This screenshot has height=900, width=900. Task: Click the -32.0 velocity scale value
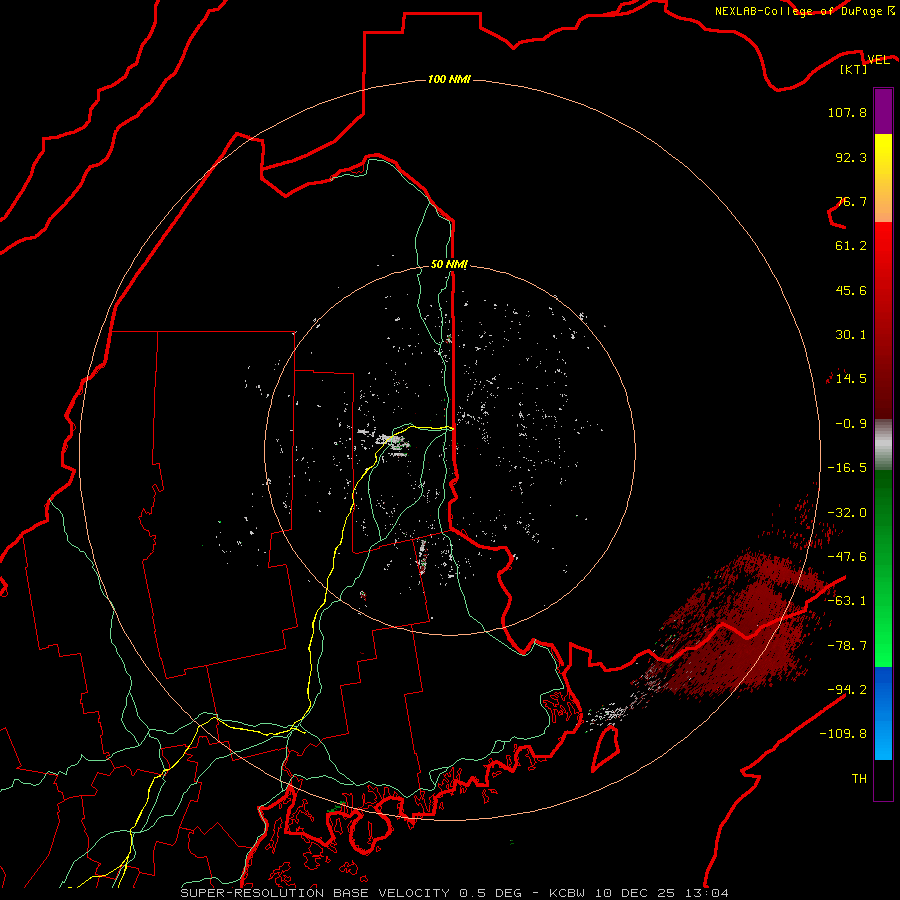(847, 513)
